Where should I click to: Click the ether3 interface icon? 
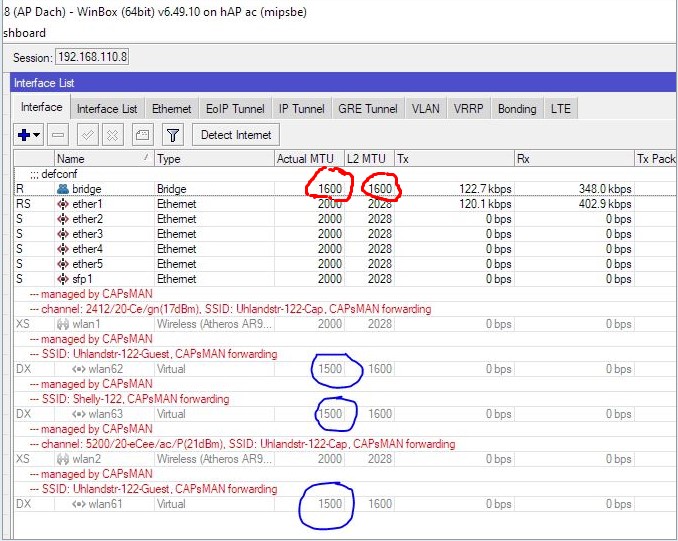[x=63, y=234]
